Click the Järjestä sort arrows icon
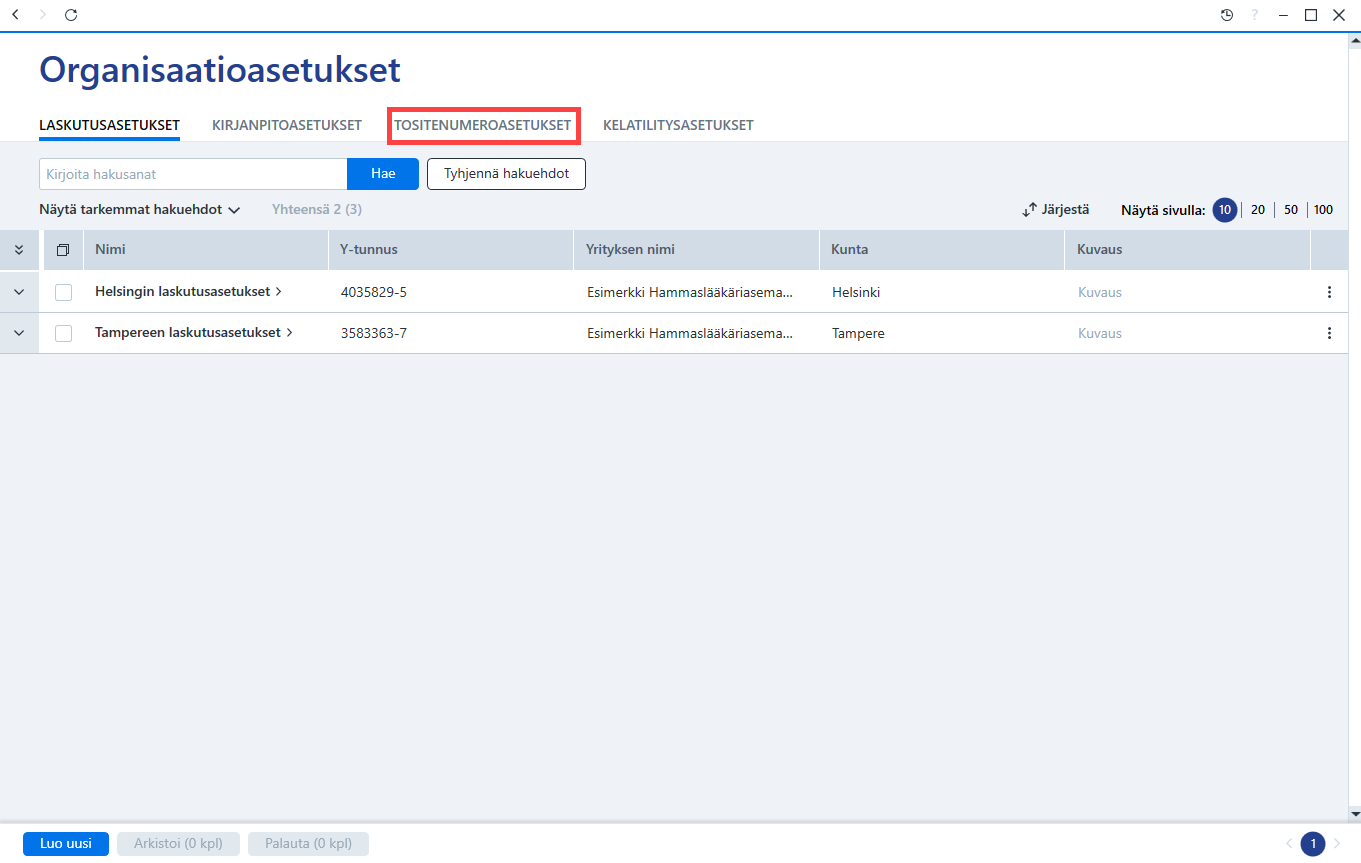Viewport: 1361px width, 863px height. click(1029, 210)
